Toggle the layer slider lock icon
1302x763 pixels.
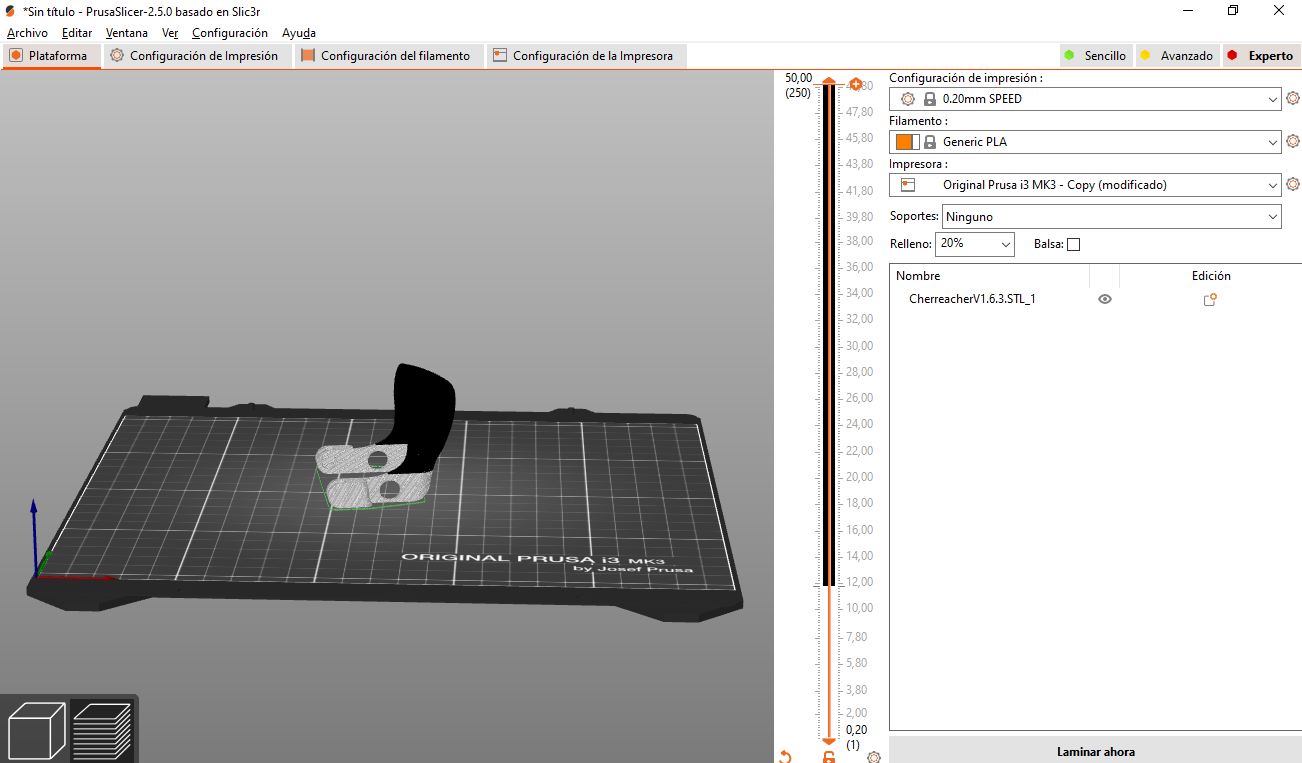coord(829,757)
